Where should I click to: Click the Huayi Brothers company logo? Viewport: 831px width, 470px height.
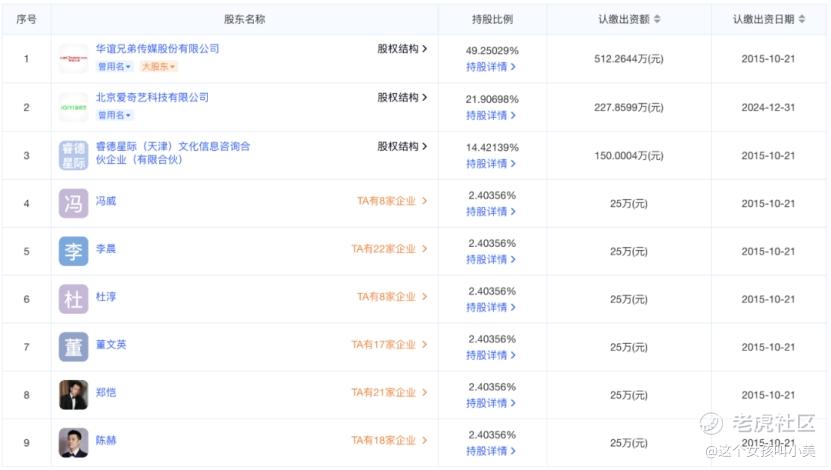(x=73, y=59)
